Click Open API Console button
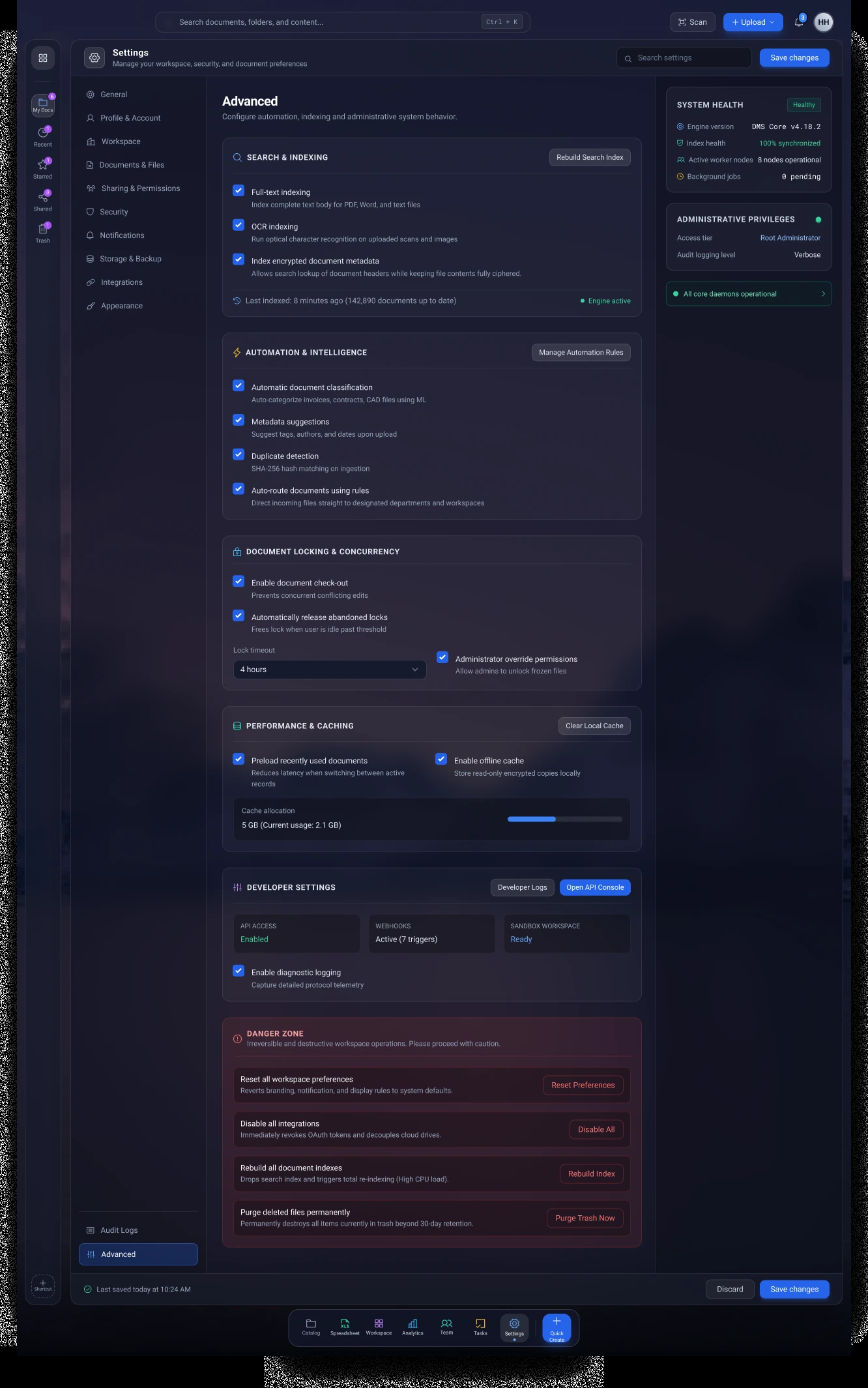868x1388 pixels. (x=595, y=887)
